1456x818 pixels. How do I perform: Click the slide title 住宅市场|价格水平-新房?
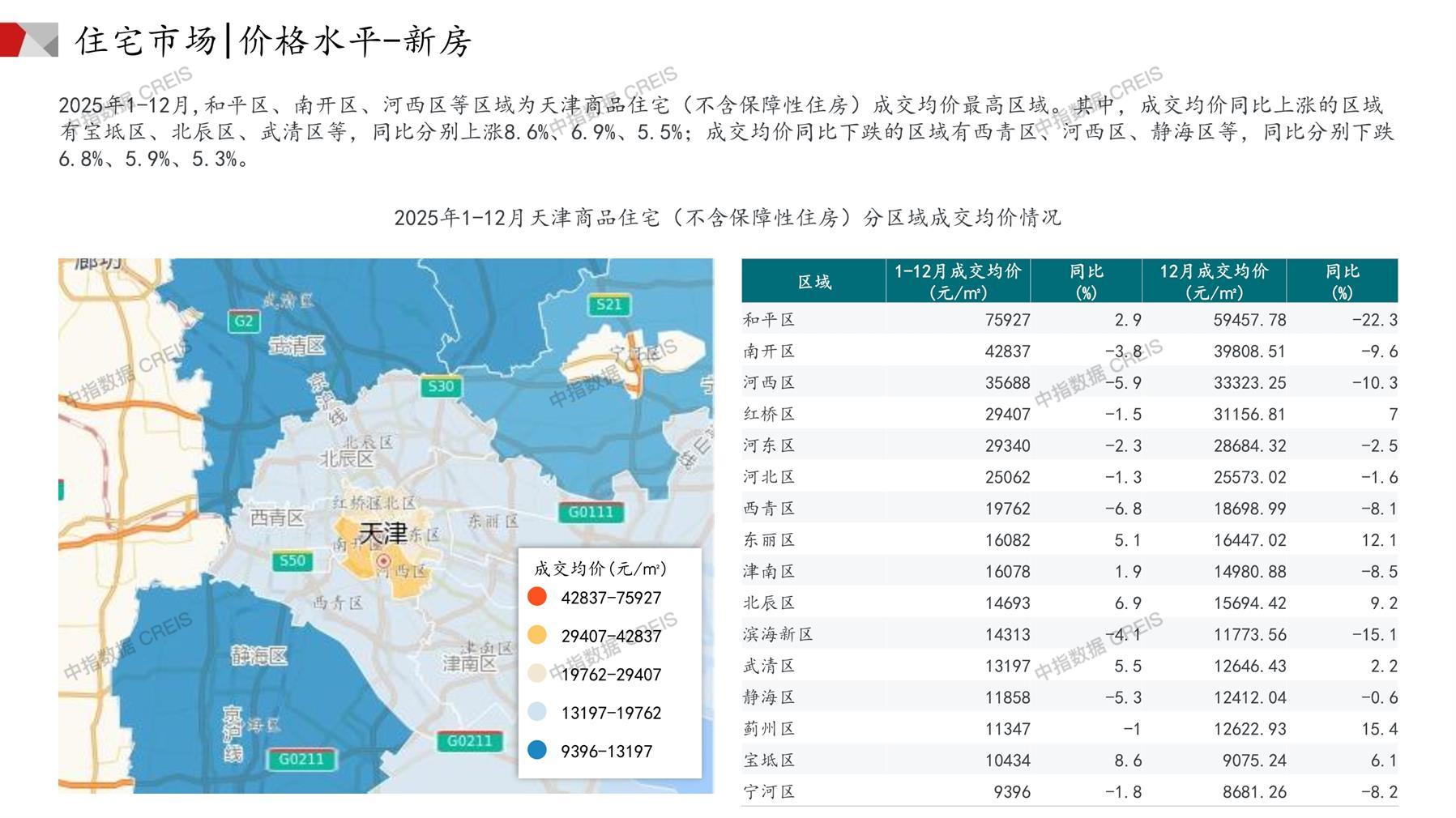point(273,40)
